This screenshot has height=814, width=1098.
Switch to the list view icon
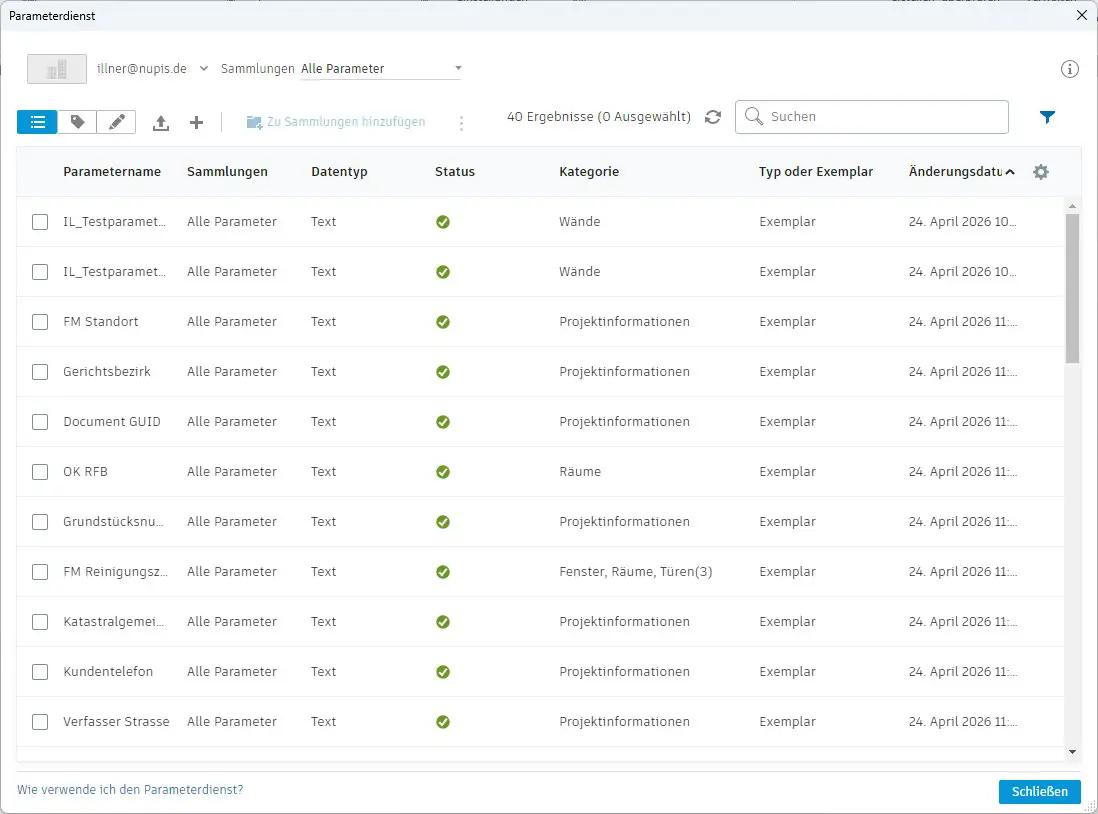[x=37, y=122]
